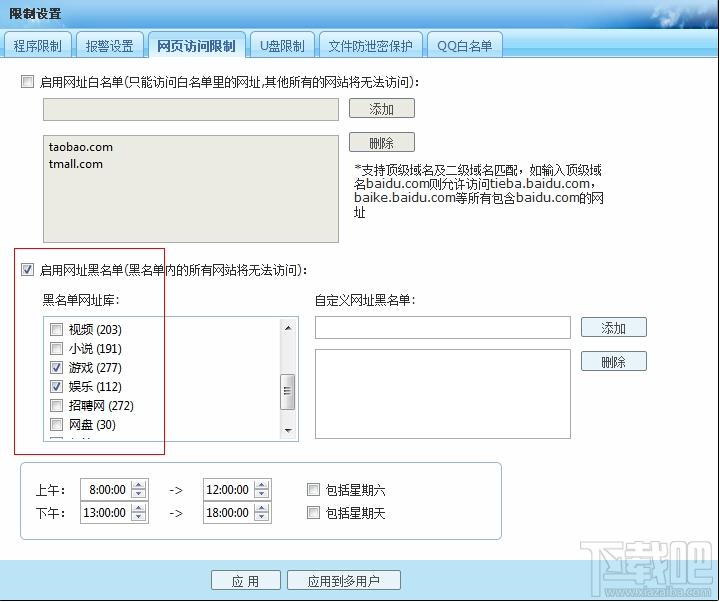Open the QQ白名单 tab
The width and height of the screenshot is (720, 602).
(x=464, y=45)
